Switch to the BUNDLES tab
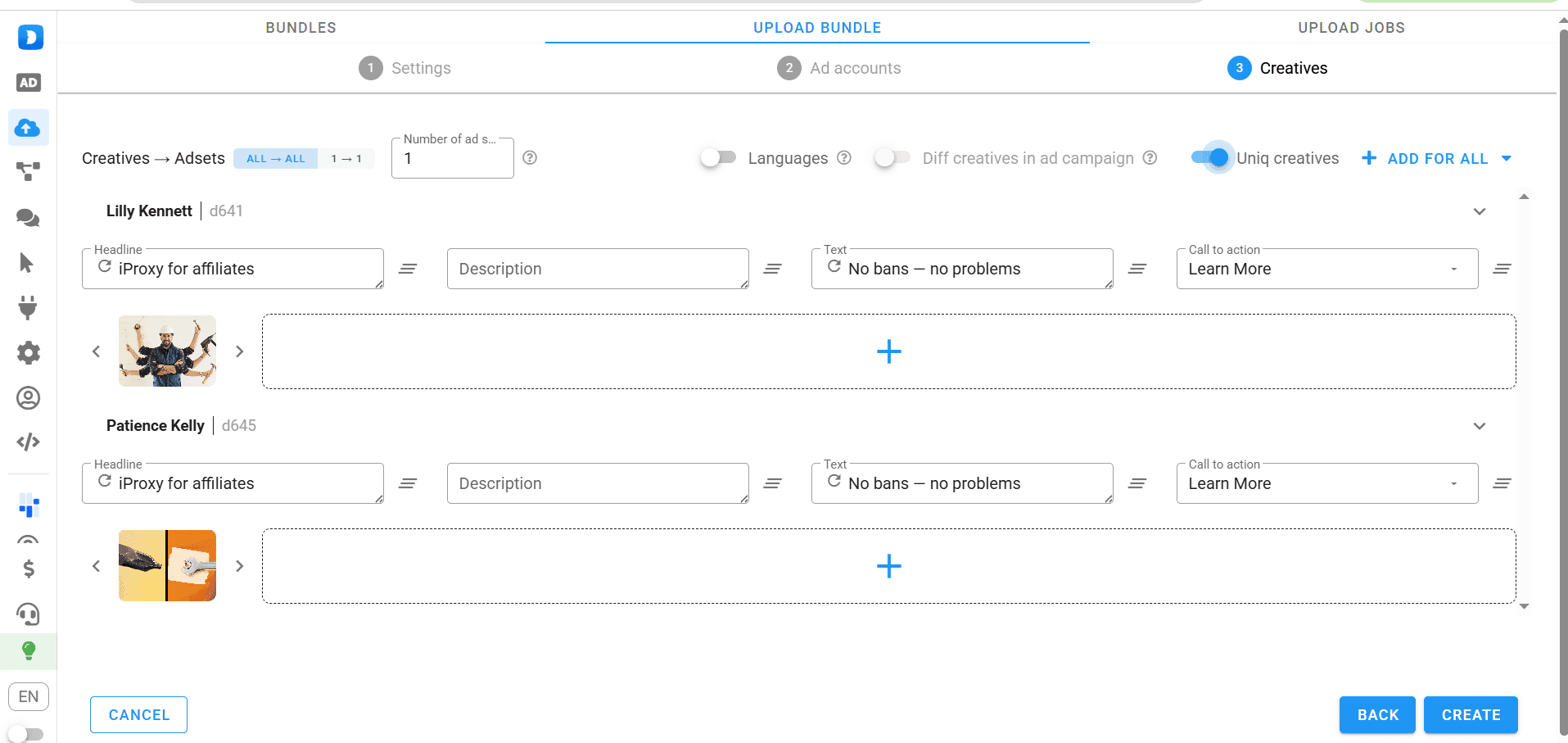The width and height of the screenshot is (1568, 743). (x=300, y=28)
